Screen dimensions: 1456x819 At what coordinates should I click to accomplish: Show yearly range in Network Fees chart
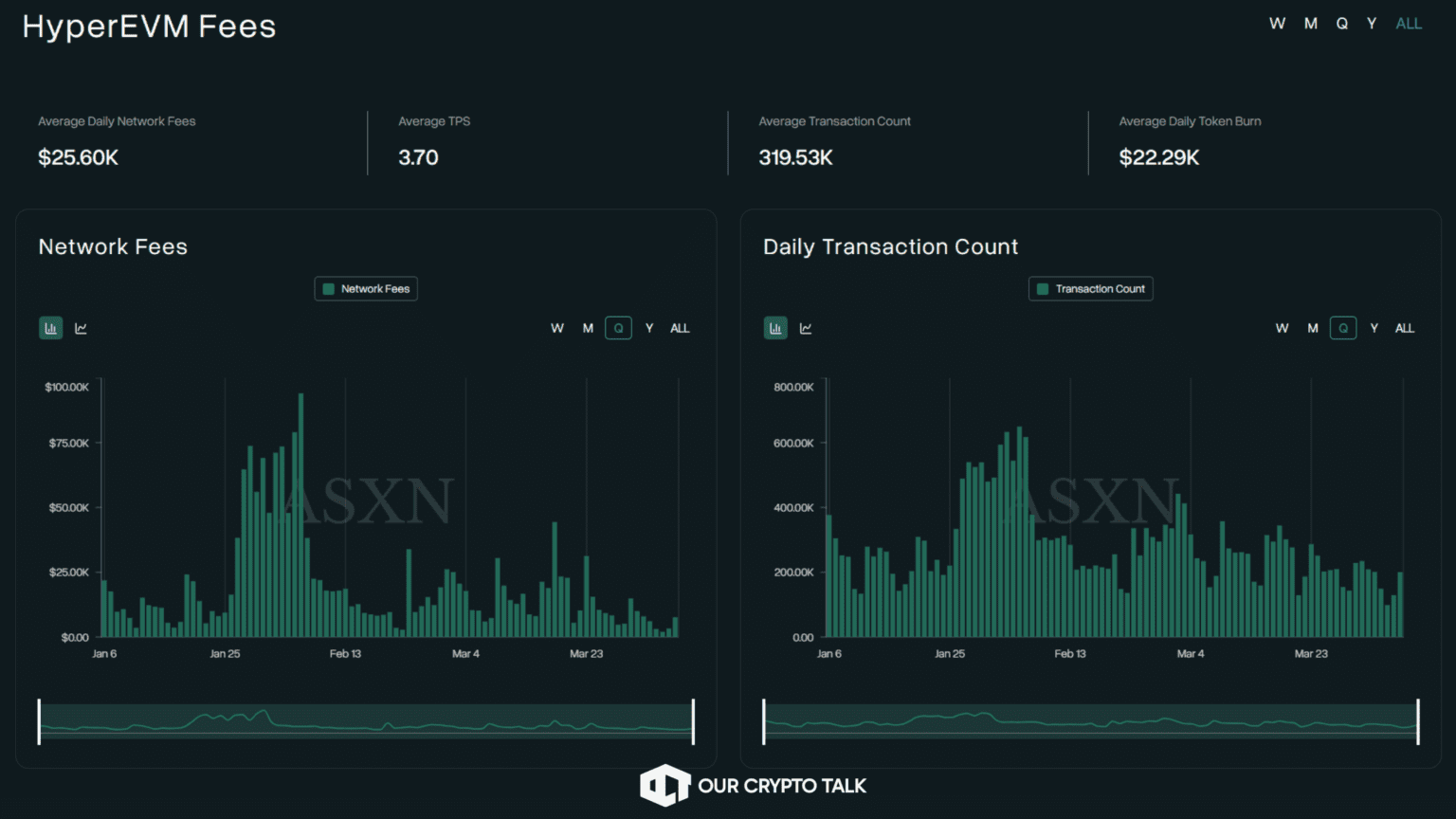tap(649, 328)
